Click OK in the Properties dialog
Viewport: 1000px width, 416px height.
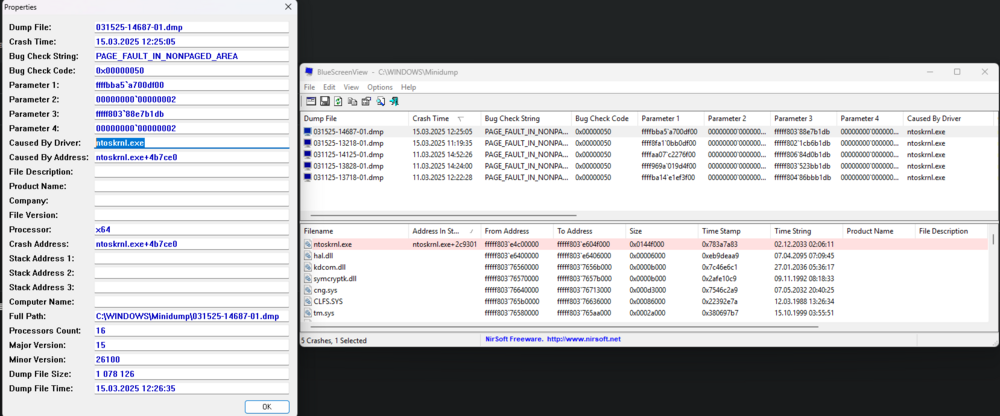tap(267, 406)
